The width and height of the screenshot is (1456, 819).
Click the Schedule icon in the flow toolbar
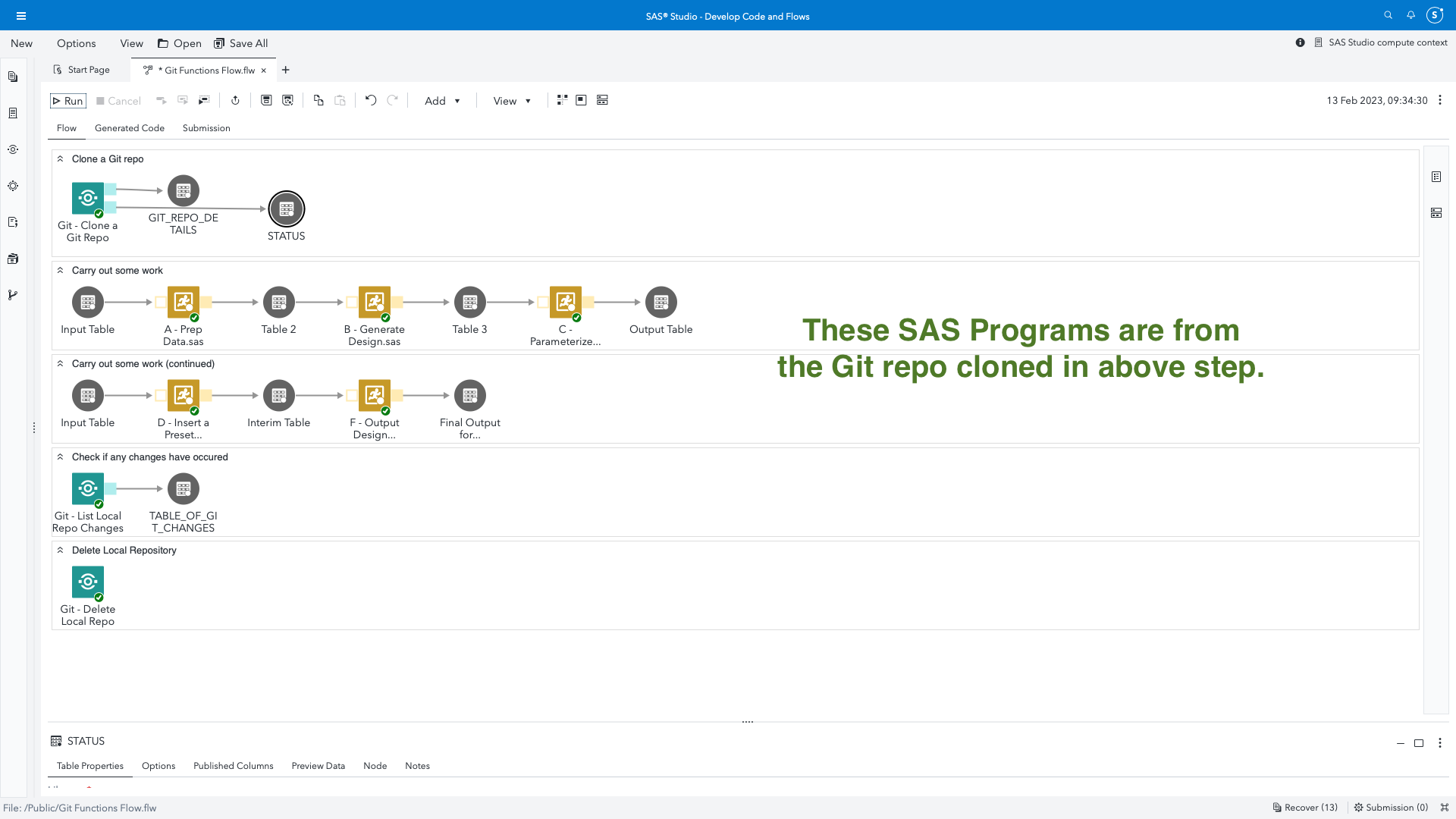pos(235,100)
